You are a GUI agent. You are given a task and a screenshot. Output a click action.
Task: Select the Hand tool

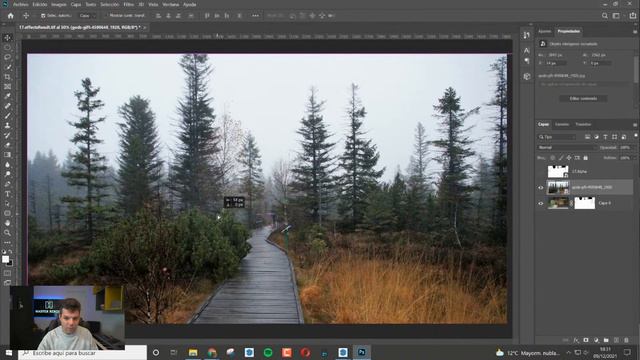point(7,223)
